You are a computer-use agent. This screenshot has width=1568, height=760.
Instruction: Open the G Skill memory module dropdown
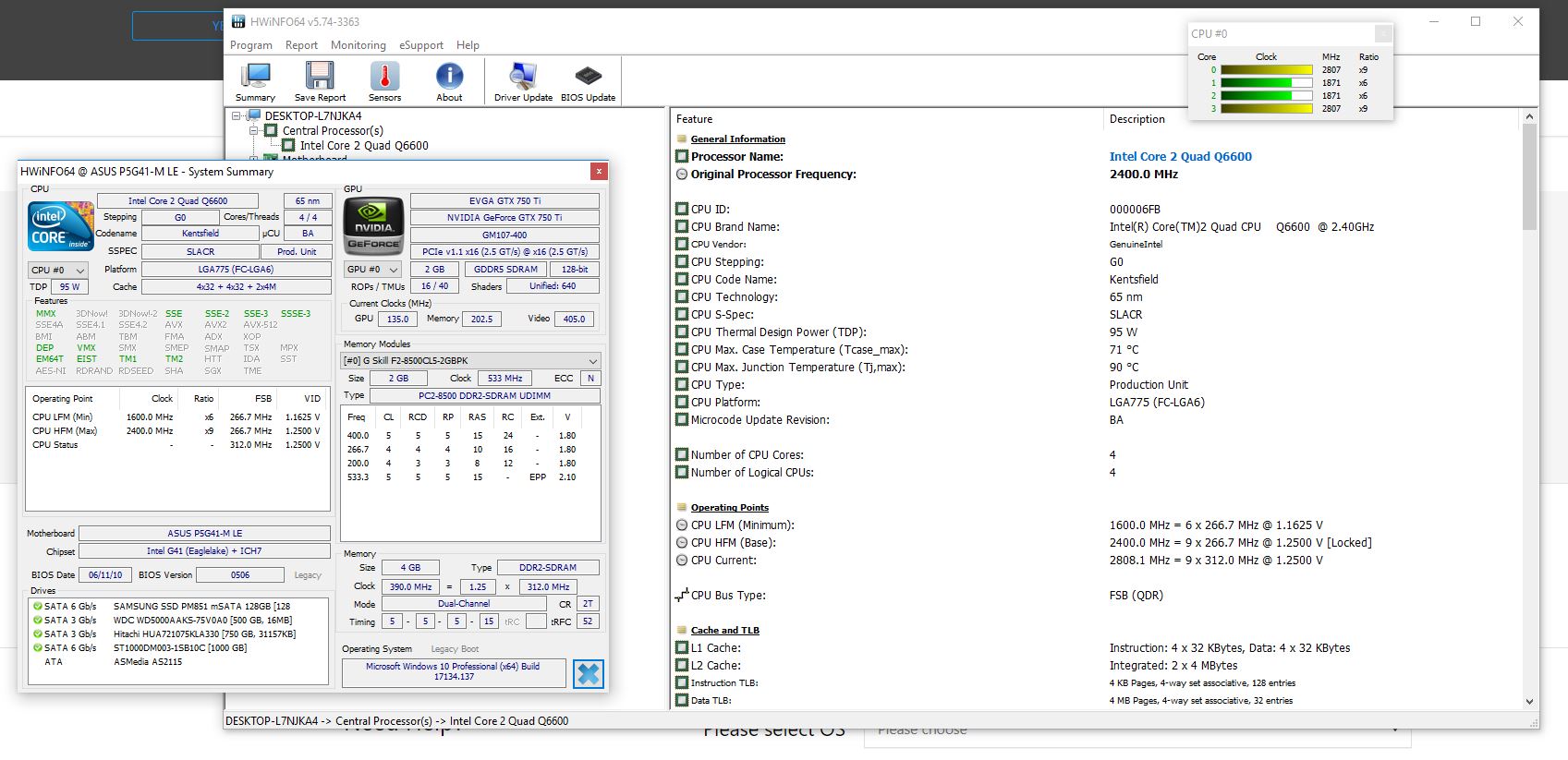click(x=470, y=361)
